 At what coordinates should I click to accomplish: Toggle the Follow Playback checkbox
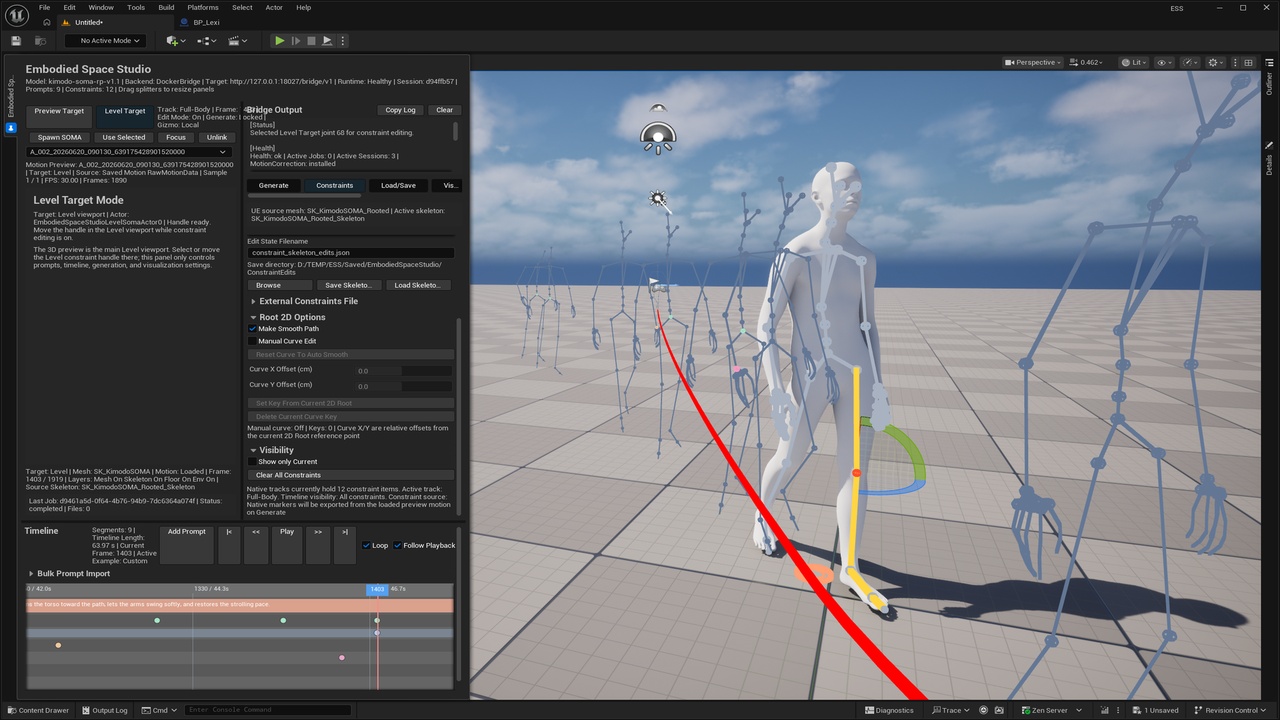[x=398, y=545]
